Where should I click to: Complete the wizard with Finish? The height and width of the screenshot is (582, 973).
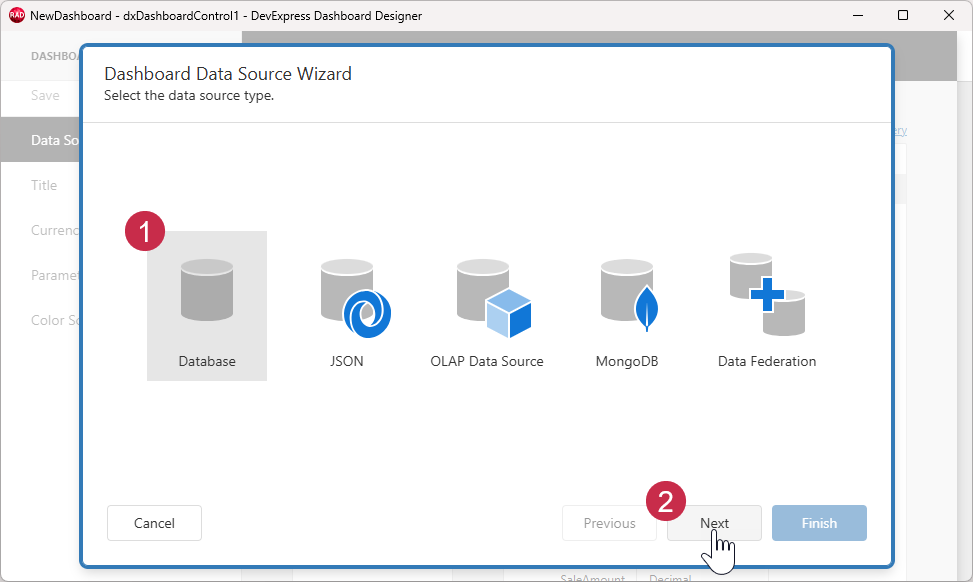[x=819, y=523]
